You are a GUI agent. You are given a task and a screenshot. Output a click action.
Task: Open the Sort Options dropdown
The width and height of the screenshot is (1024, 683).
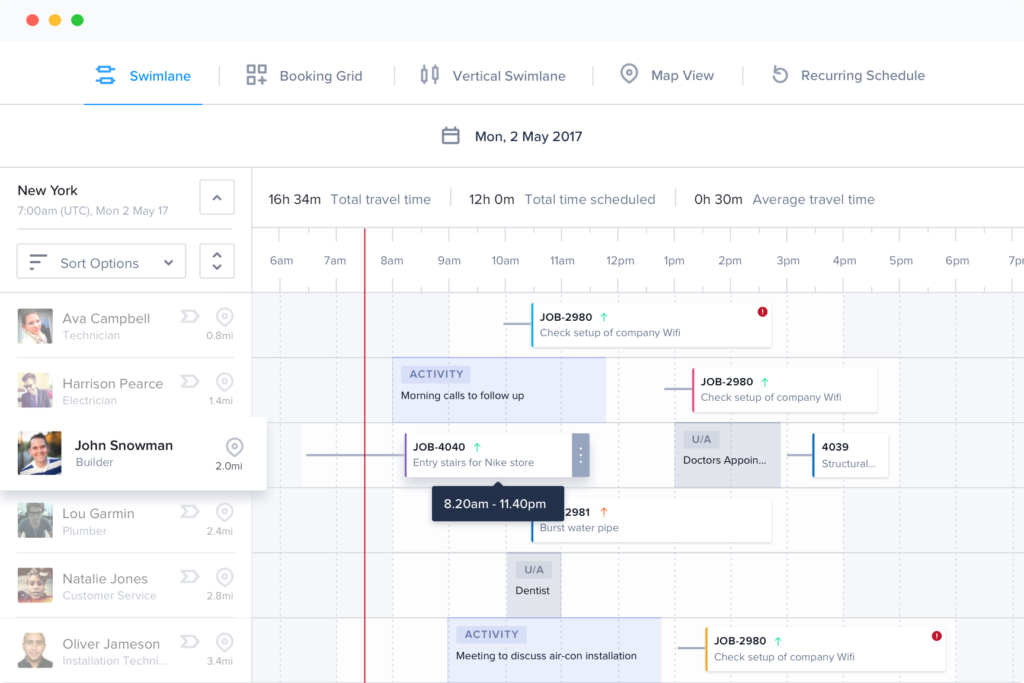[x=101, y=262]
